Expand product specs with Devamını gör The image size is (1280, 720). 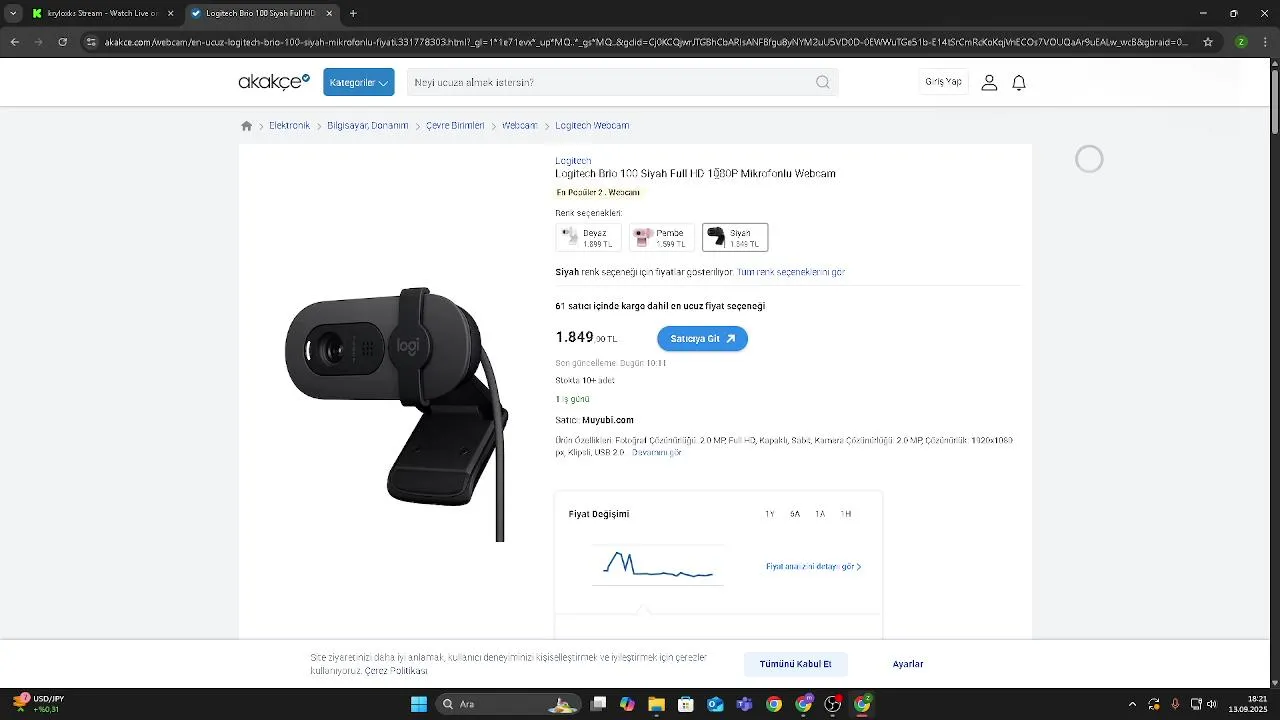point(656,452)
